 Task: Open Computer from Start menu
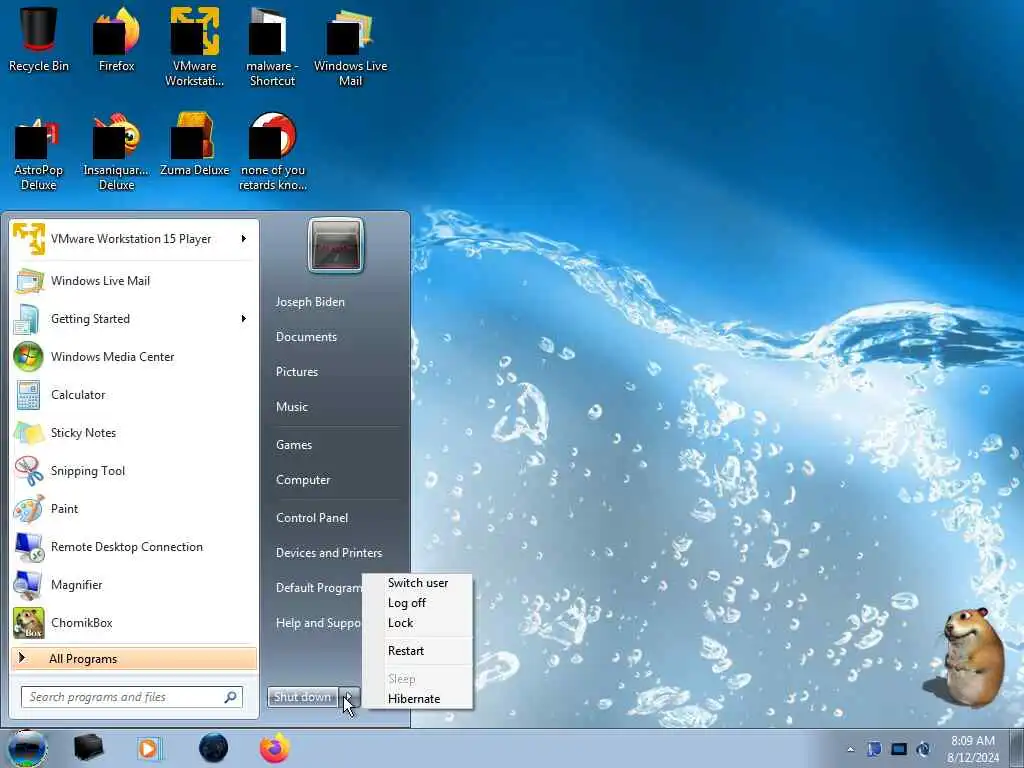point(303,480)
